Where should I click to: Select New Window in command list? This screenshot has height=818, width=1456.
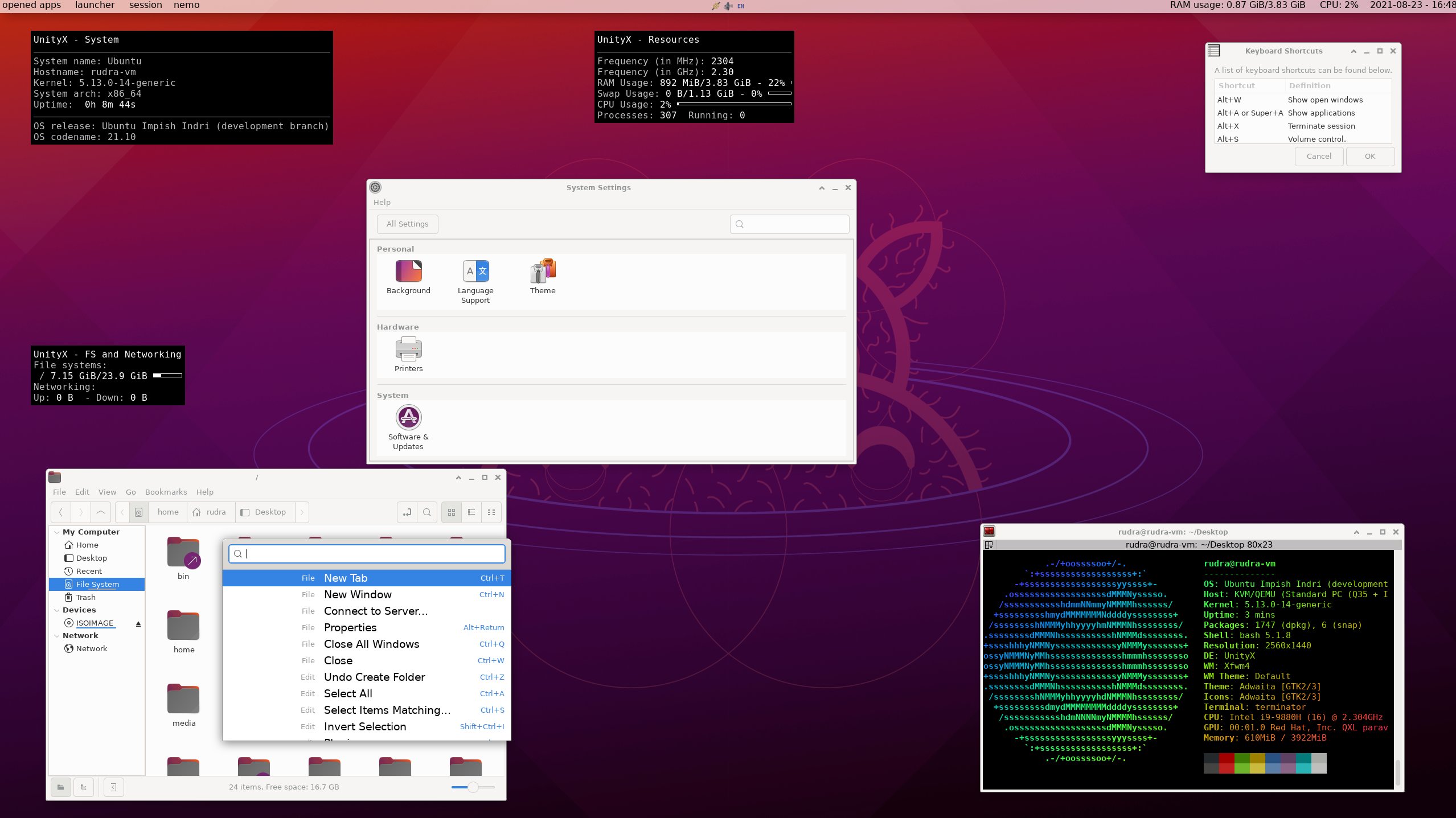[x=367, y=594]
